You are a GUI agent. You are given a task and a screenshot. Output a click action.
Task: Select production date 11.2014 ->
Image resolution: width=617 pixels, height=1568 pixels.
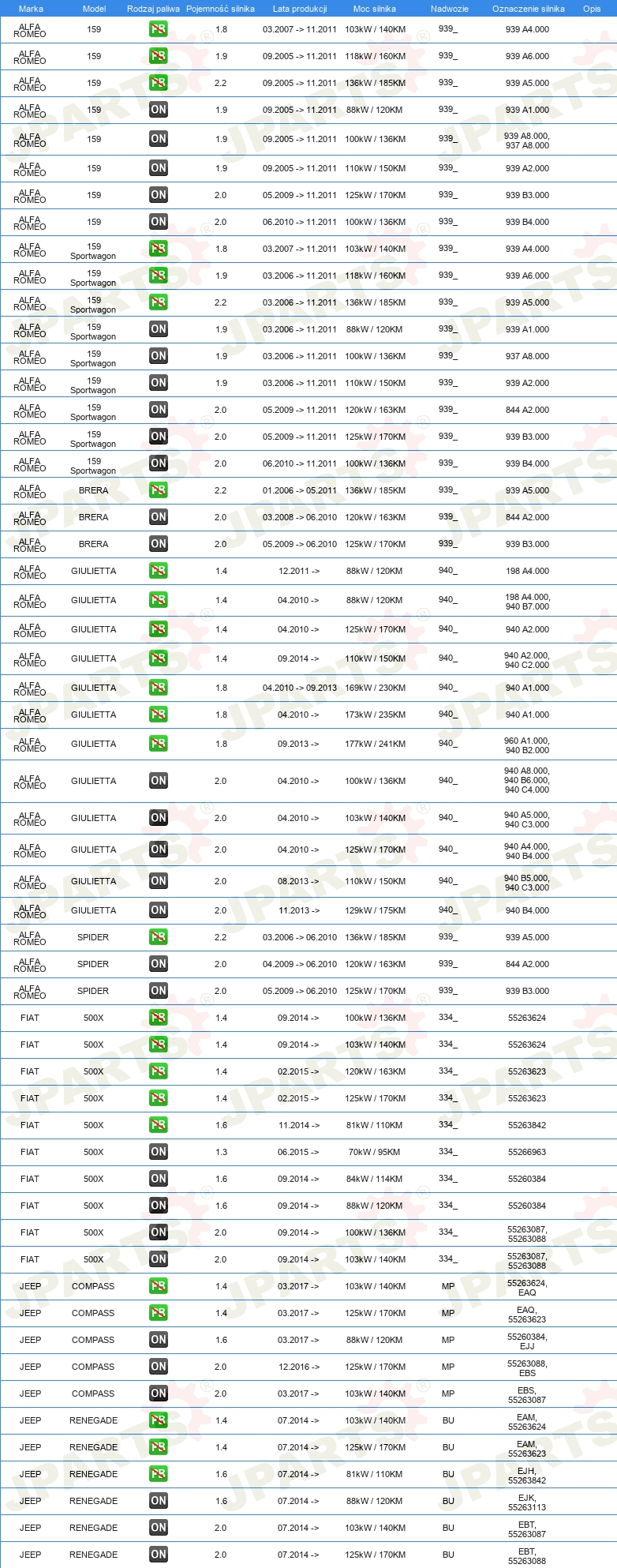(x=299, y=1125)
